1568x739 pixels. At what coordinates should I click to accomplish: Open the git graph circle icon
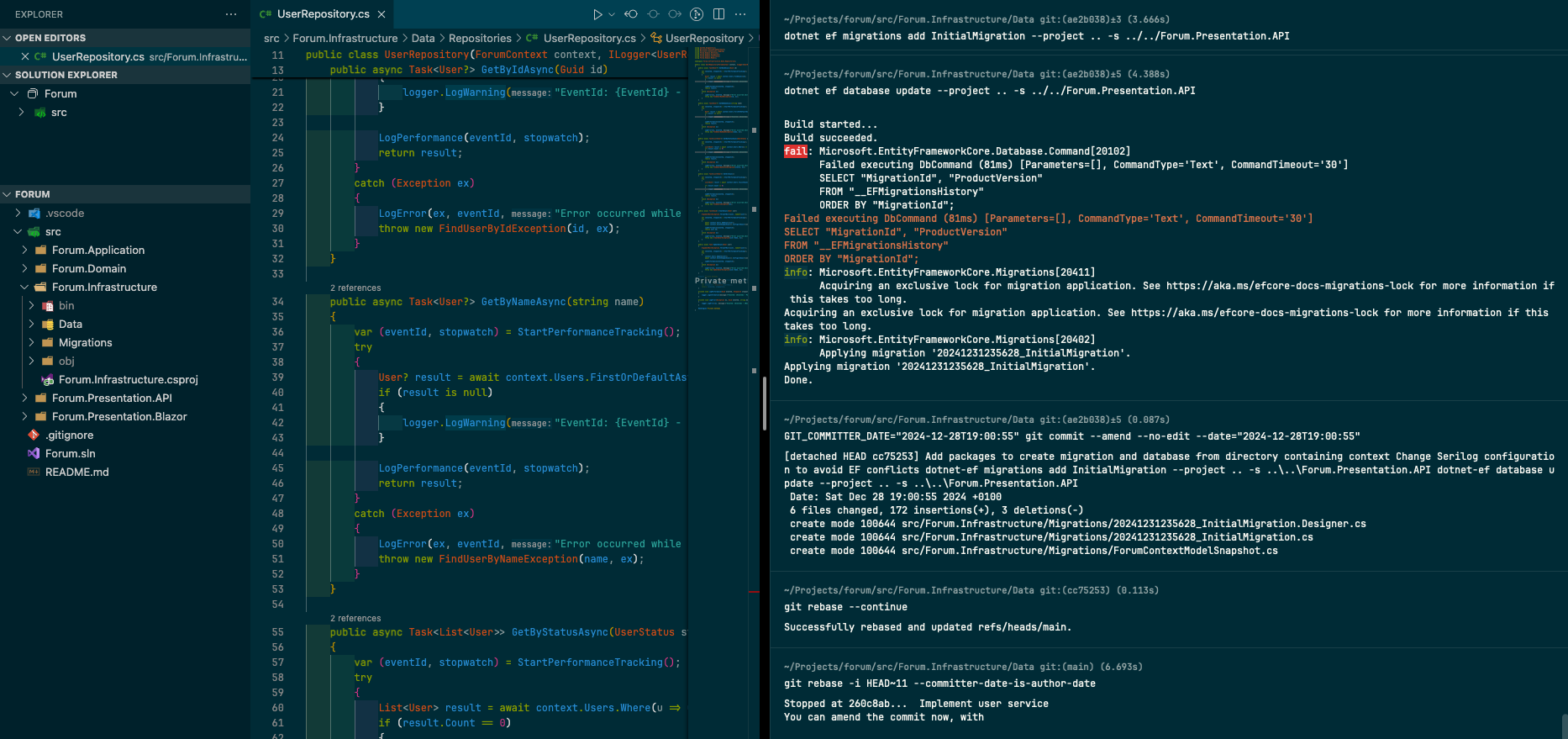coord(697,14)
